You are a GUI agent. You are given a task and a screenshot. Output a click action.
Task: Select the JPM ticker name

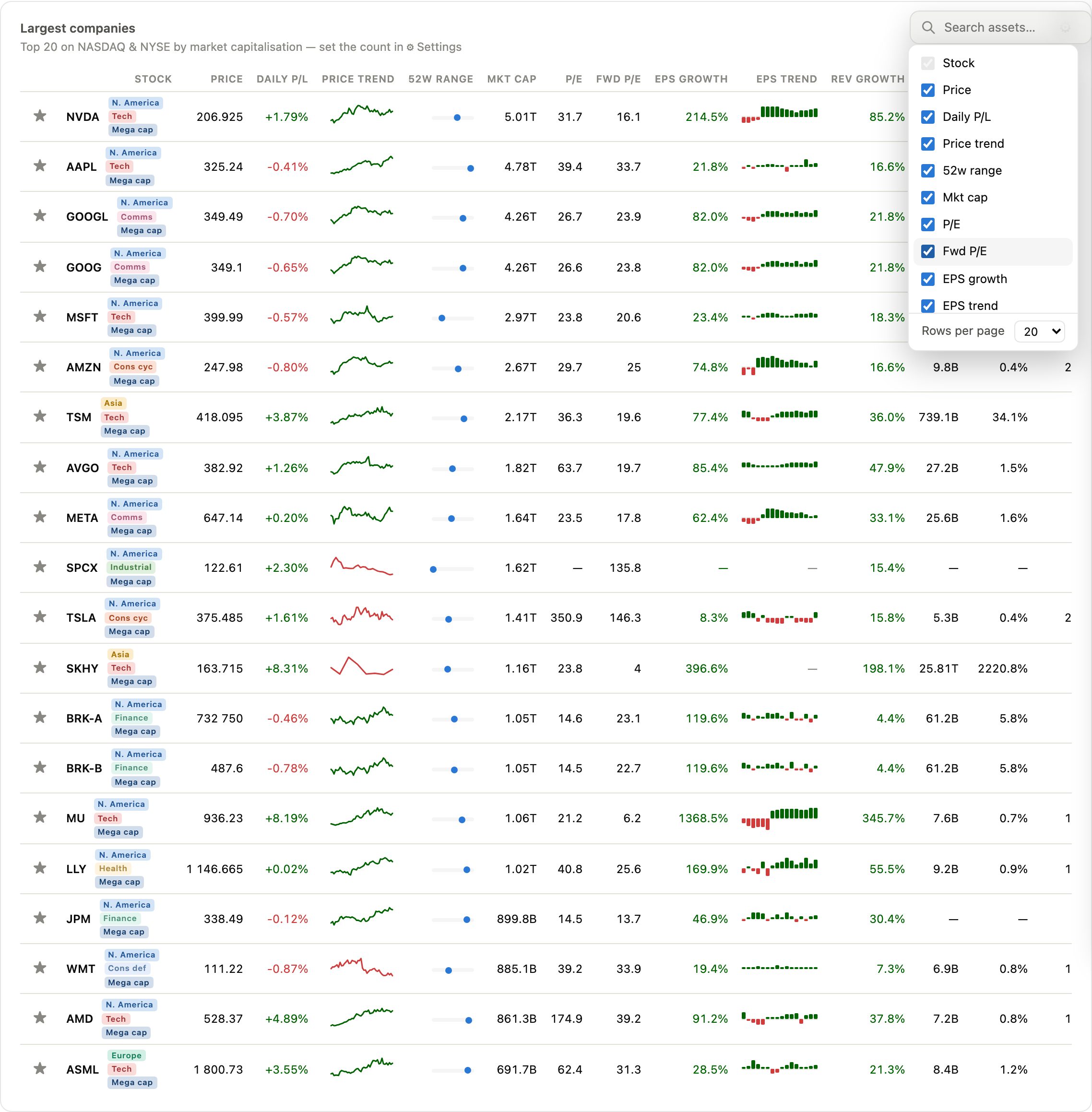pyautogui.click(x=79, y=919)
